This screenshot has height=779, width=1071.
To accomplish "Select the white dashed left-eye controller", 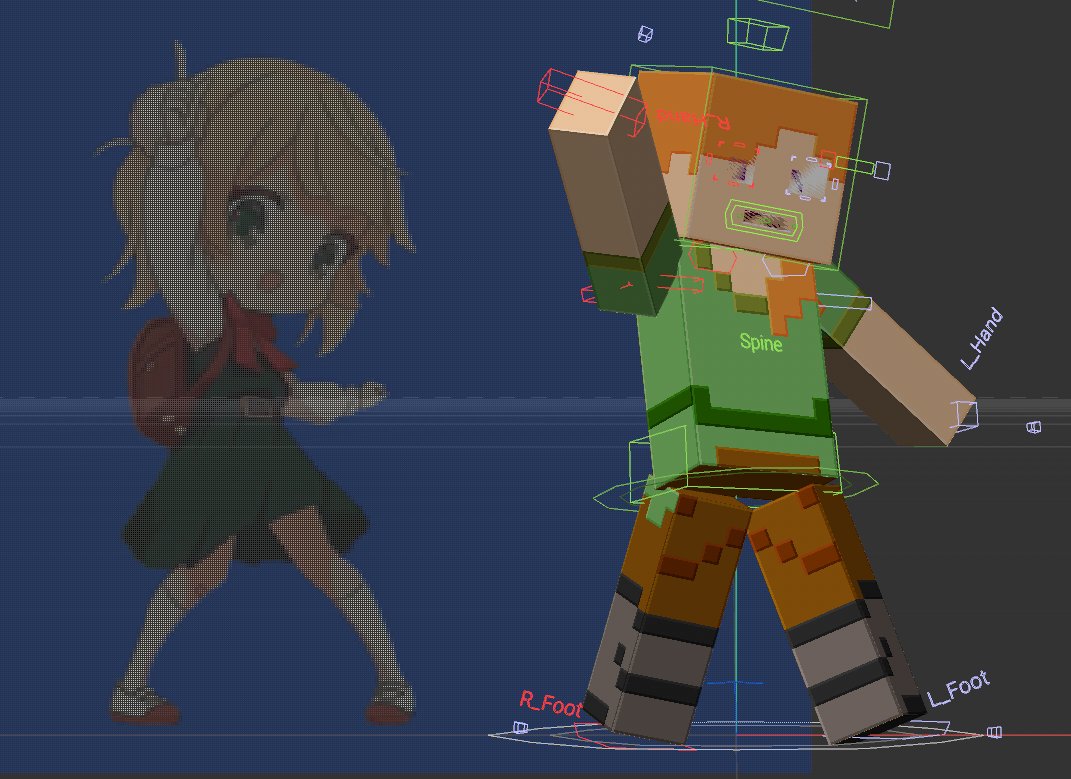I will coord(810,178).
